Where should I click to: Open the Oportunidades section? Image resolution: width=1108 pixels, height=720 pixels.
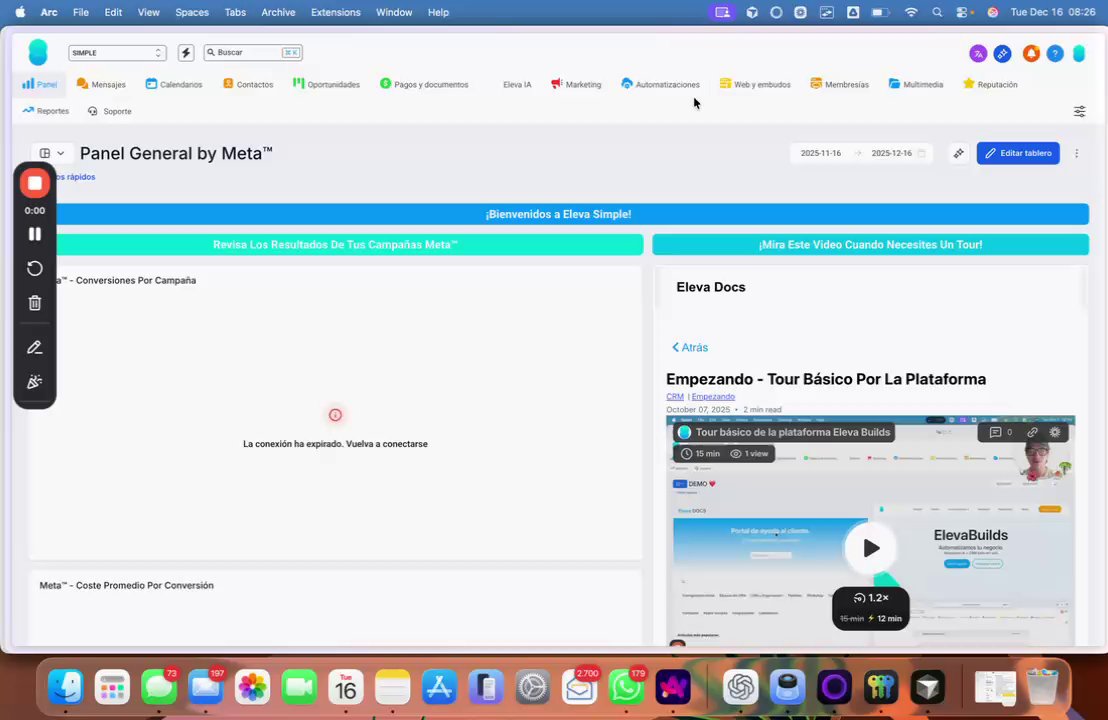(326, 84)
